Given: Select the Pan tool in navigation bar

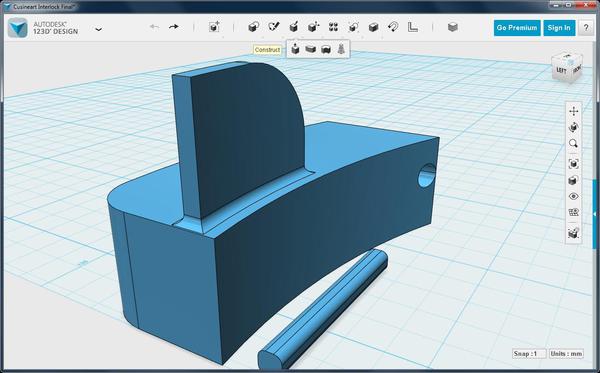Looking at the screenshot, I should pos(573,111).
